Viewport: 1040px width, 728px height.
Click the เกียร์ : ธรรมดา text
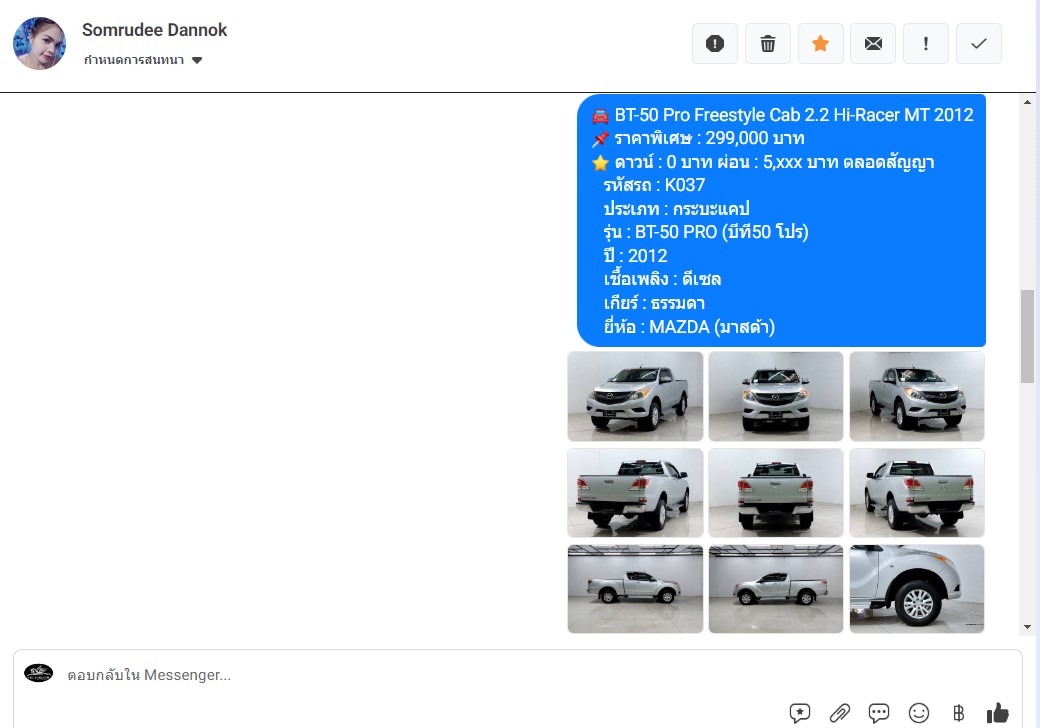click(654, 303)
